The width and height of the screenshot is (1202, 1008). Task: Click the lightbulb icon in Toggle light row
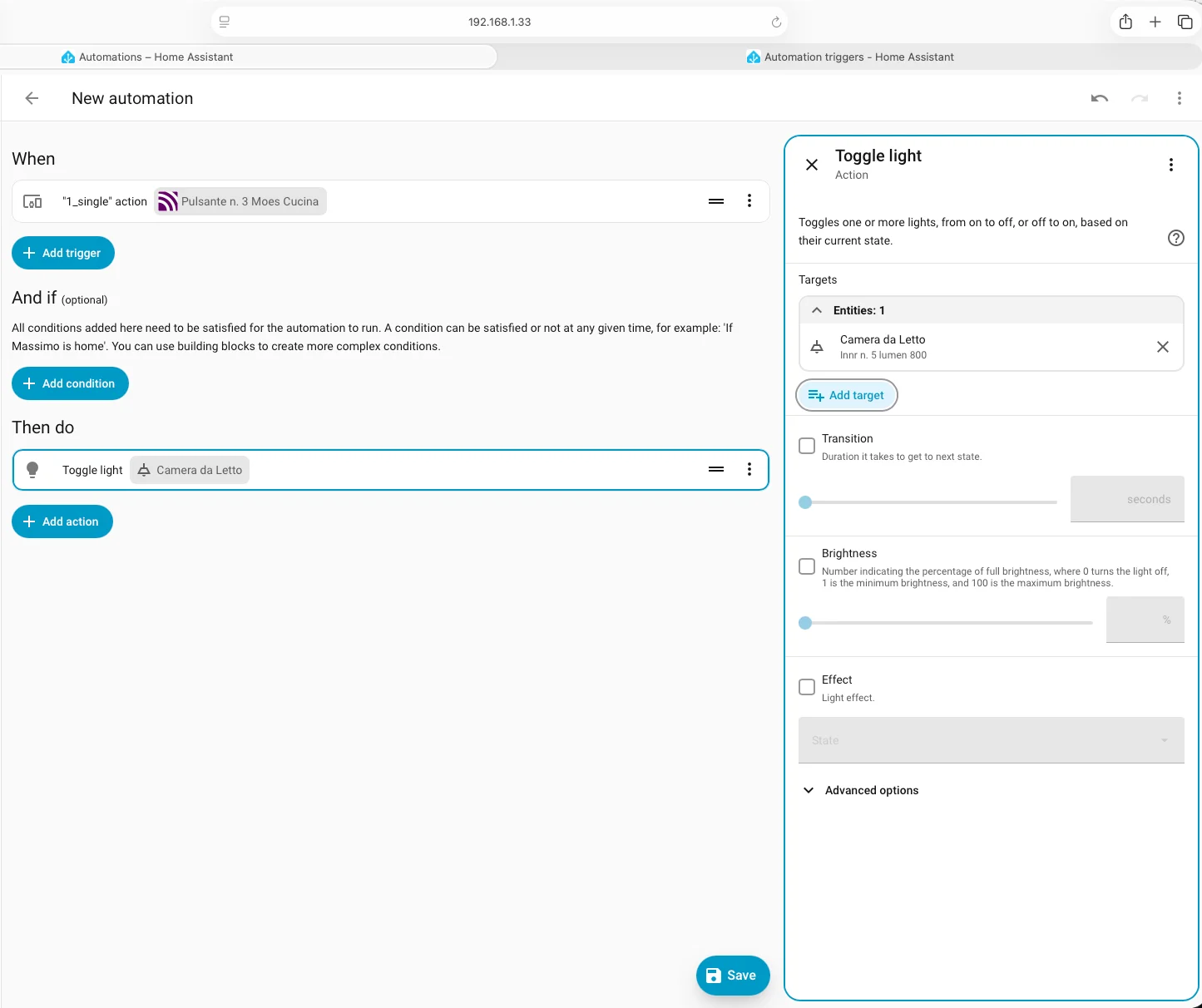(x=32, y=470)
